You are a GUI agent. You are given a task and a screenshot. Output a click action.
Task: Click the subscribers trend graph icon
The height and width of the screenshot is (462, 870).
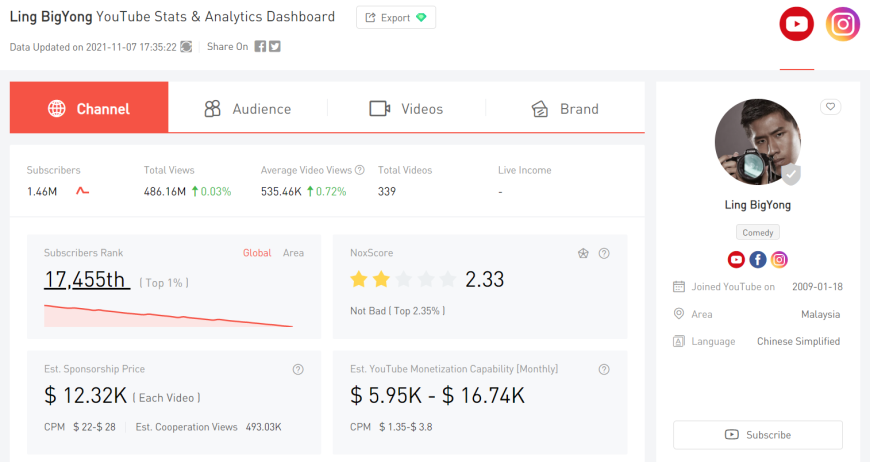(83, 191)
